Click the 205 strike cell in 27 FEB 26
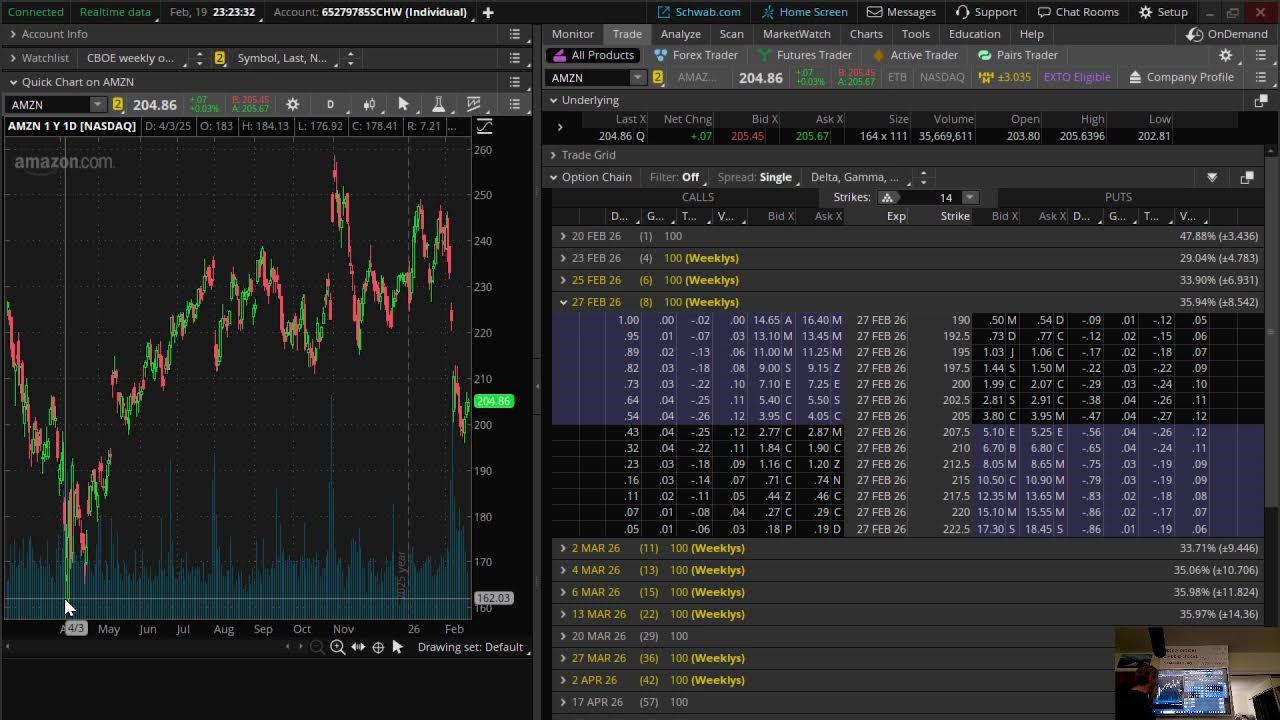The width and height of the screenshot is (1280, 720). click(x=942, y=416)
